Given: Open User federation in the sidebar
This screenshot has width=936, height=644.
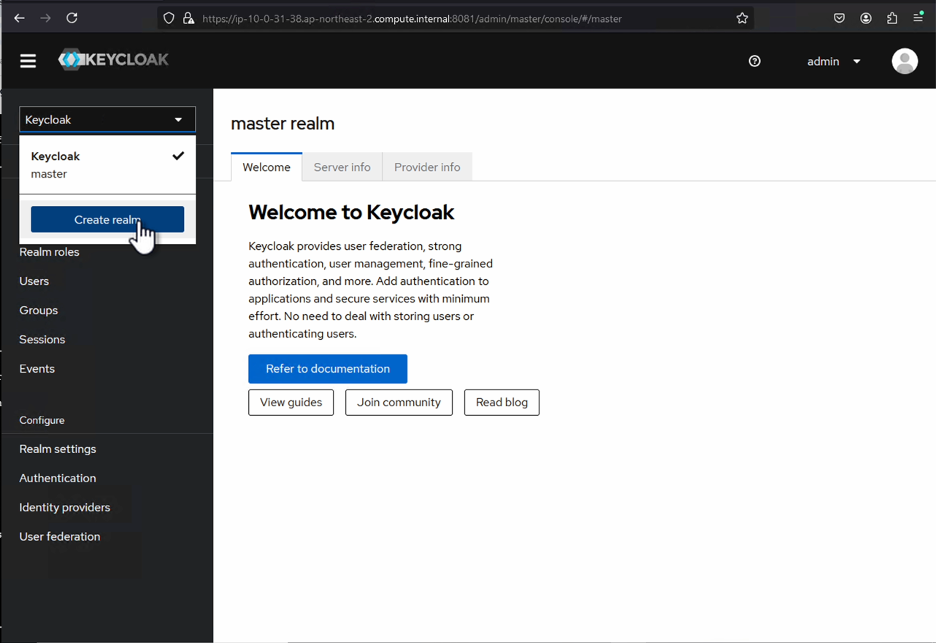Looking at the screenshot, I should coord(60,537).
